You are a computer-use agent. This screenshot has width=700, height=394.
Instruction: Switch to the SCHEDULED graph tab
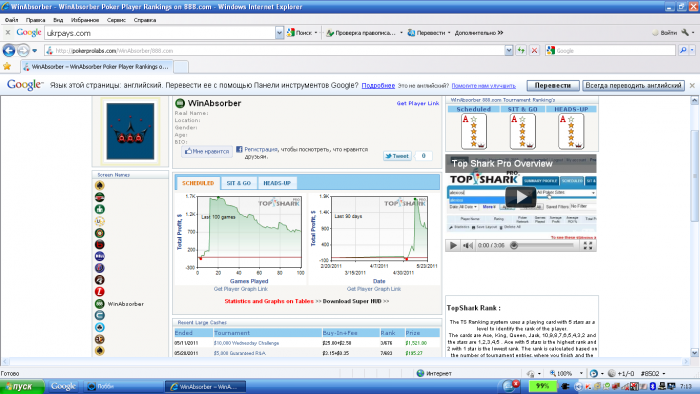[198, 183]
